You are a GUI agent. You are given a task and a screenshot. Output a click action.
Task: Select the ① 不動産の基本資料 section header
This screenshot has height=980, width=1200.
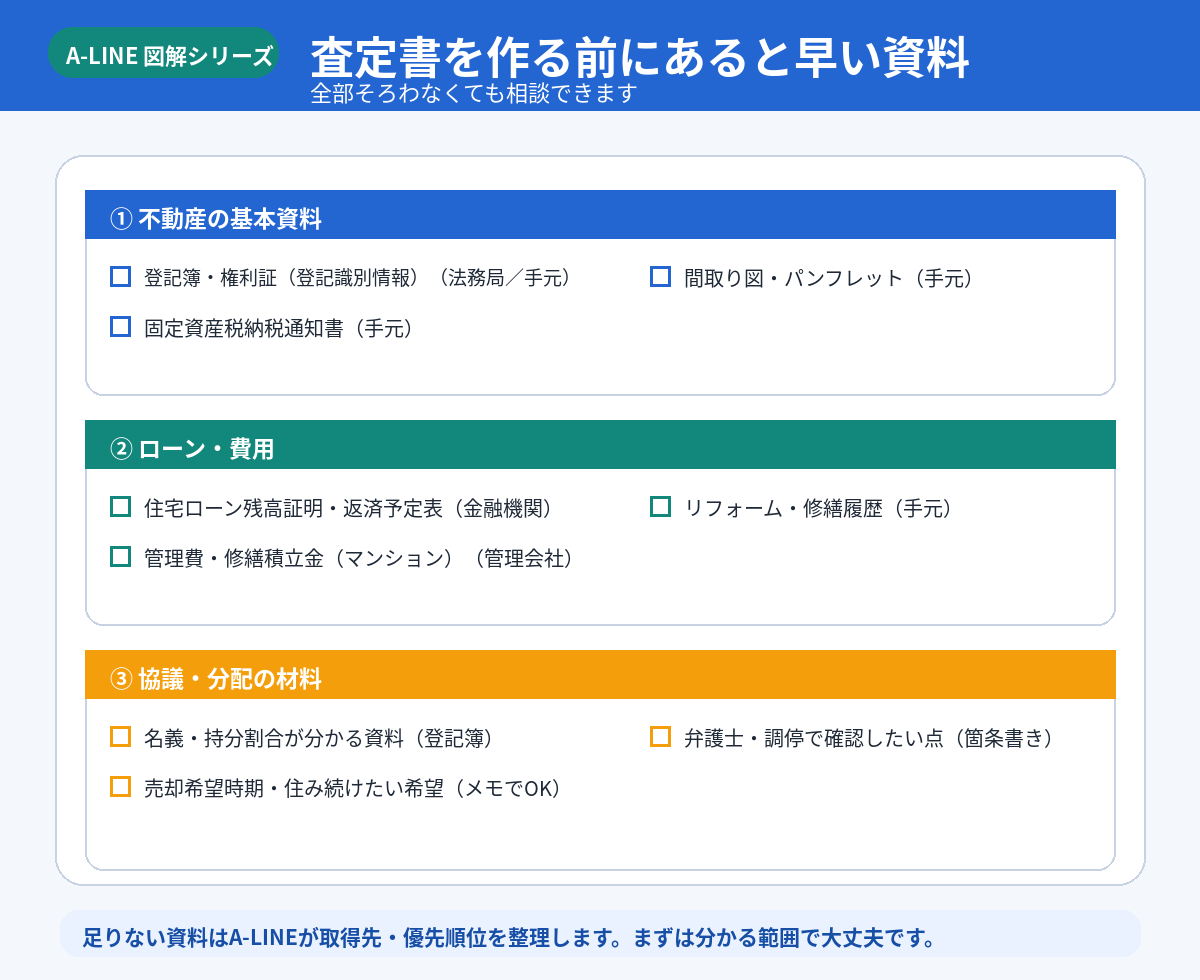600,215
